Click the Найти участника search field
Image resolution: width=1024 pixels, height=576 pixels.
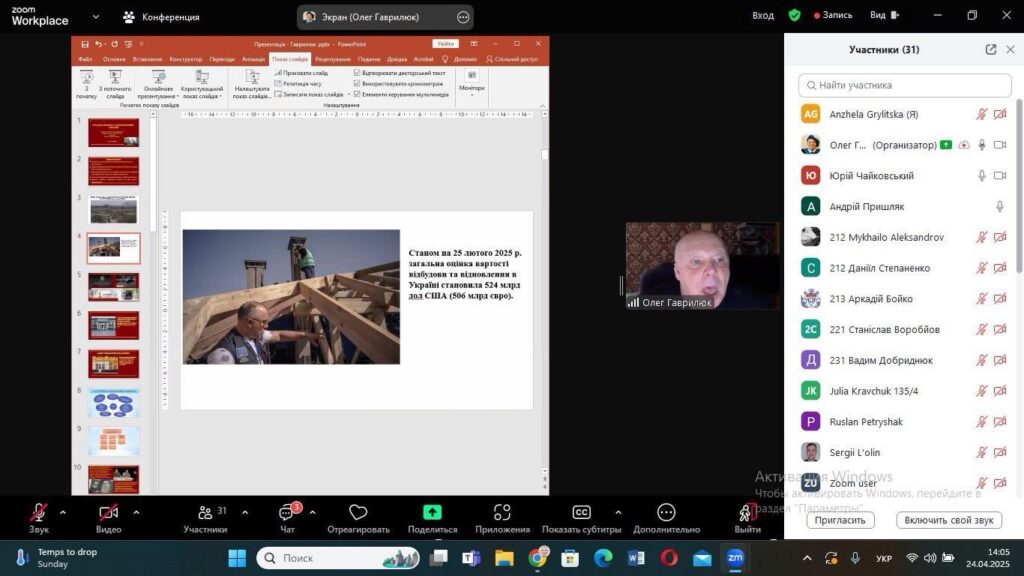click(905, 85)
